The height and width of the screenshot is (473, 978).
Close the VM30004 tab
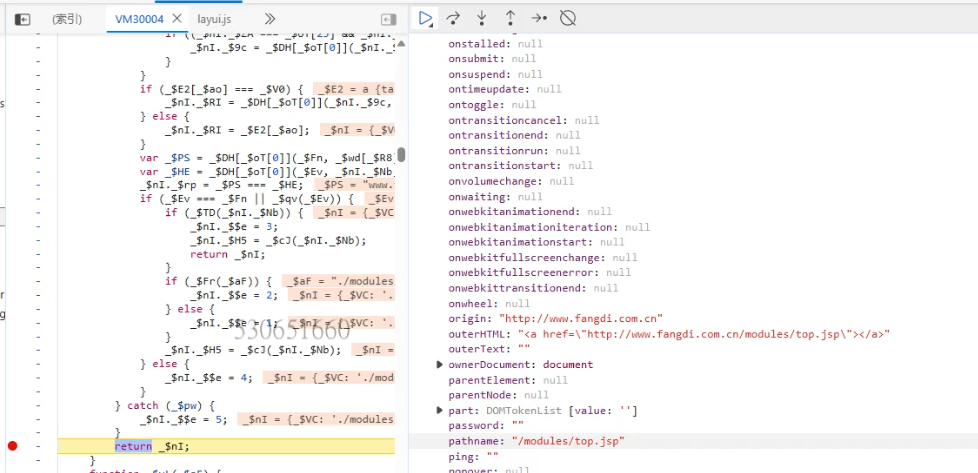(177, 19)
